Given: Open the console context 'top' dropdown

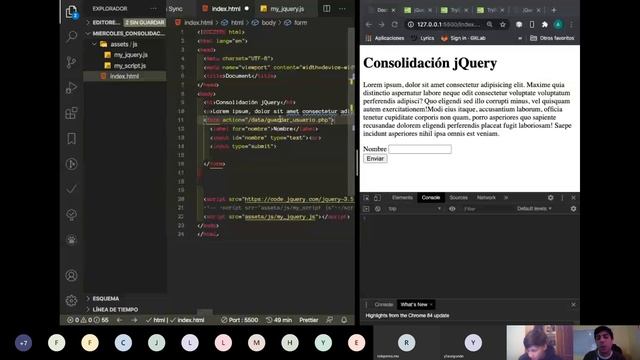Looking at the screenshot, I should click(414, 209).
